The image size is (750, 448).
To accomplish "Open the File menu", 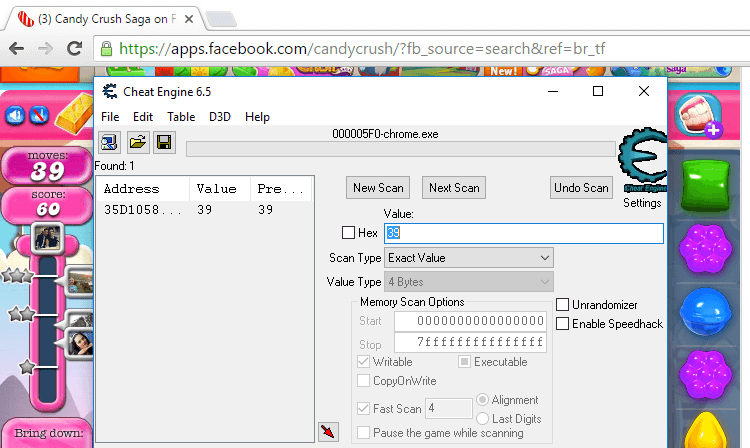I will click(110, 117).
